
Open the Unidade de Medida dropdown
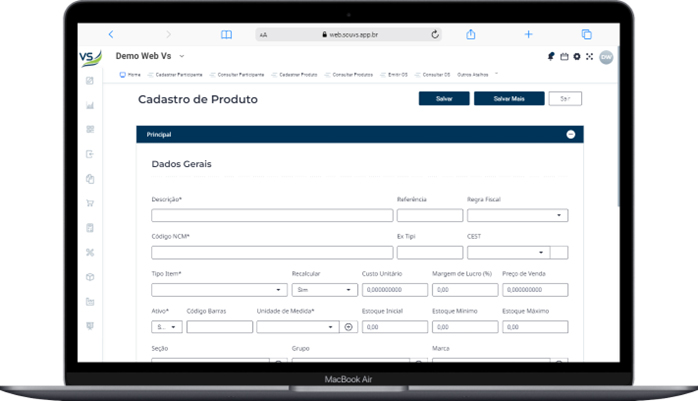(297, 327)
